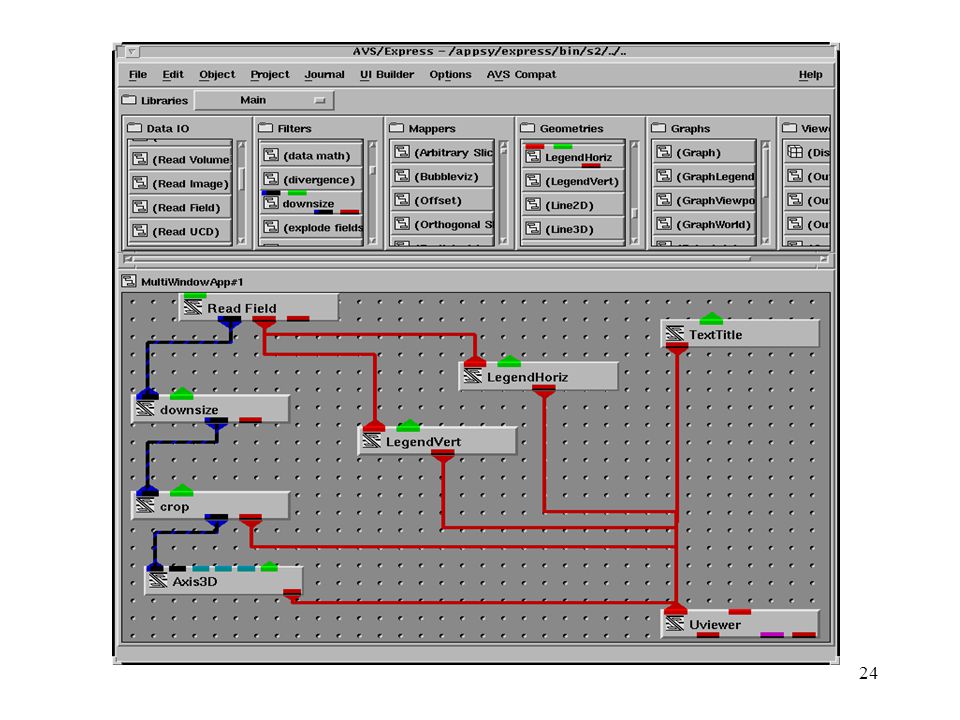Select the Read Image module
The height and width of the screenshot is (720, 960).
[180, 183]
